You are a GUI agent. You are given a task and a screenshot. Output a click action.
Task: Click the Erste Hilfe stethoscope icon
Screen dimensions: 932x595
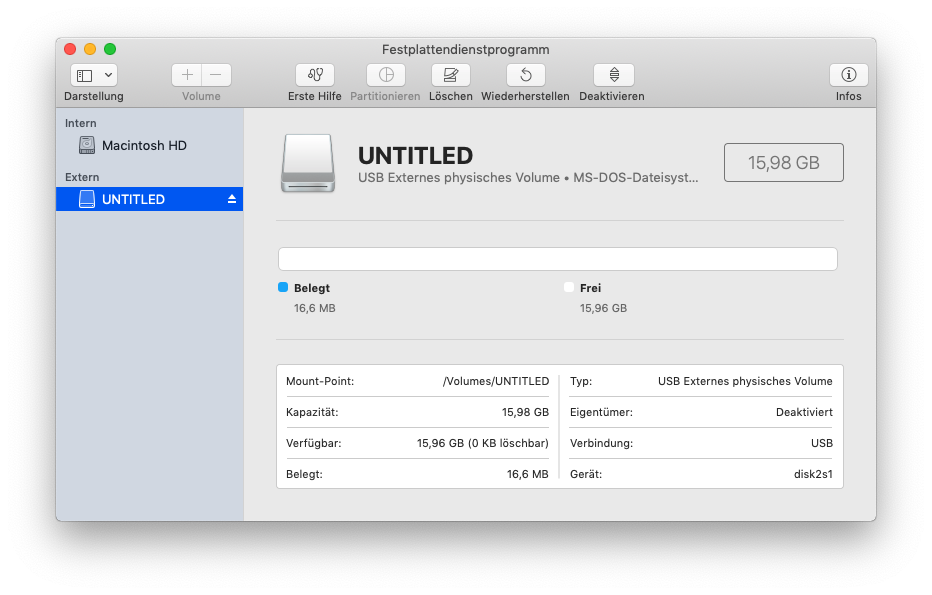coord(315,75)
